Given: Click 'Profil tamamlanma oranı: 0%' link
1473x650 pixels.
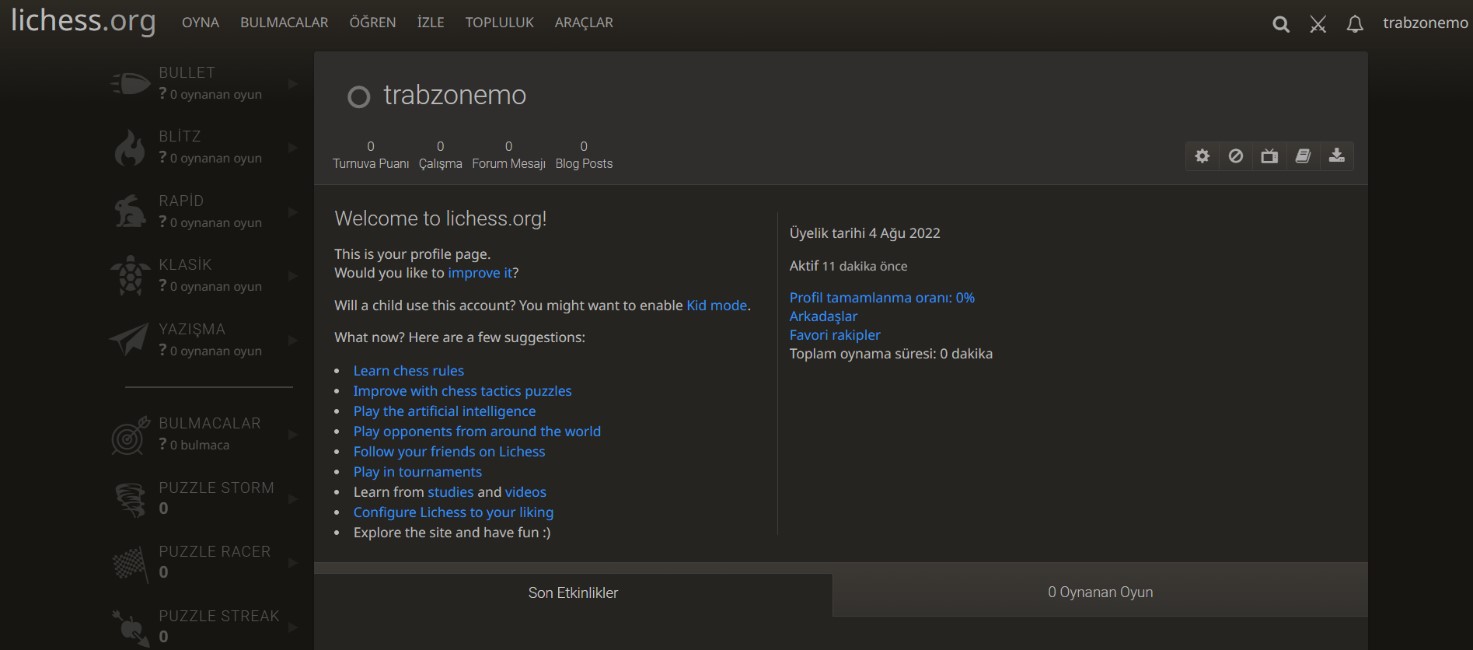Looking at the screenshot, I should (x=882, y=297).
